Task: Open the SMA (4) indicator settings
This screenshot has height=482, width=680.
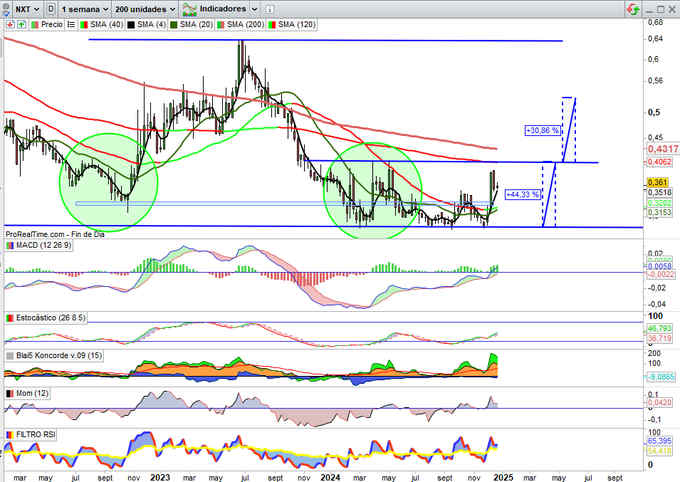Action: [152, 25]
